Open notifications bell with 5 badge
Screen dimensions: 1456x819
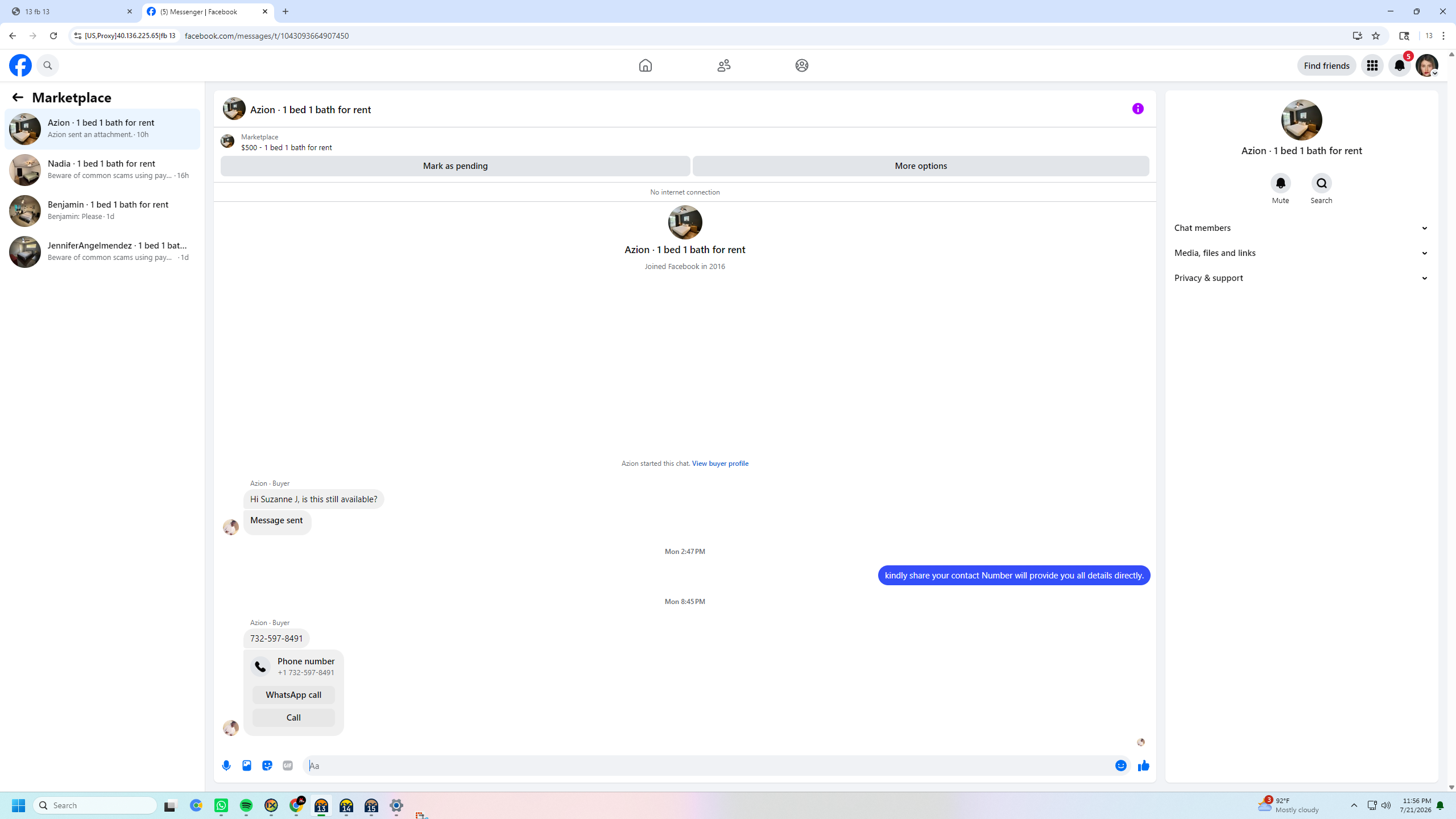tap(1399, 65)
